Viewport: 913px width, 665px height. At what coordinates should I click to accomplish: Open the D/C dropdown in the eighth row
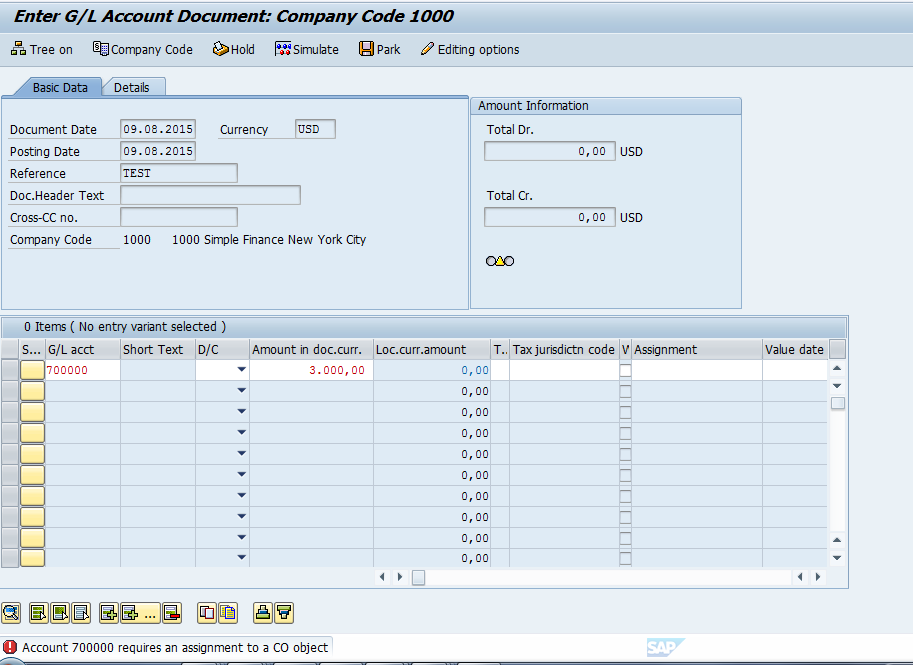242,517
